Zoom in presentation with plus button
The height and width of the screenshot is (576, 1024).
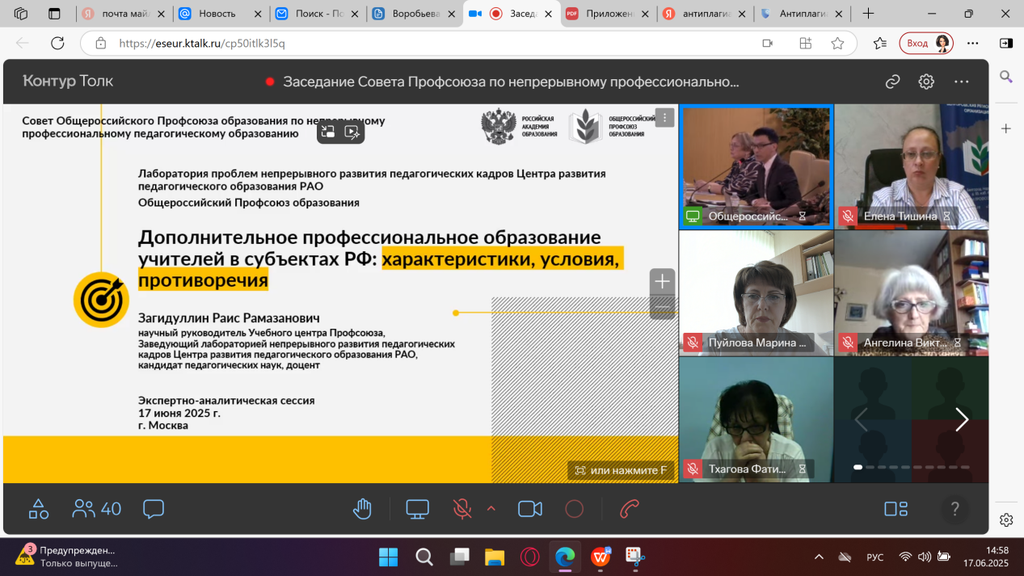[662, 282]
